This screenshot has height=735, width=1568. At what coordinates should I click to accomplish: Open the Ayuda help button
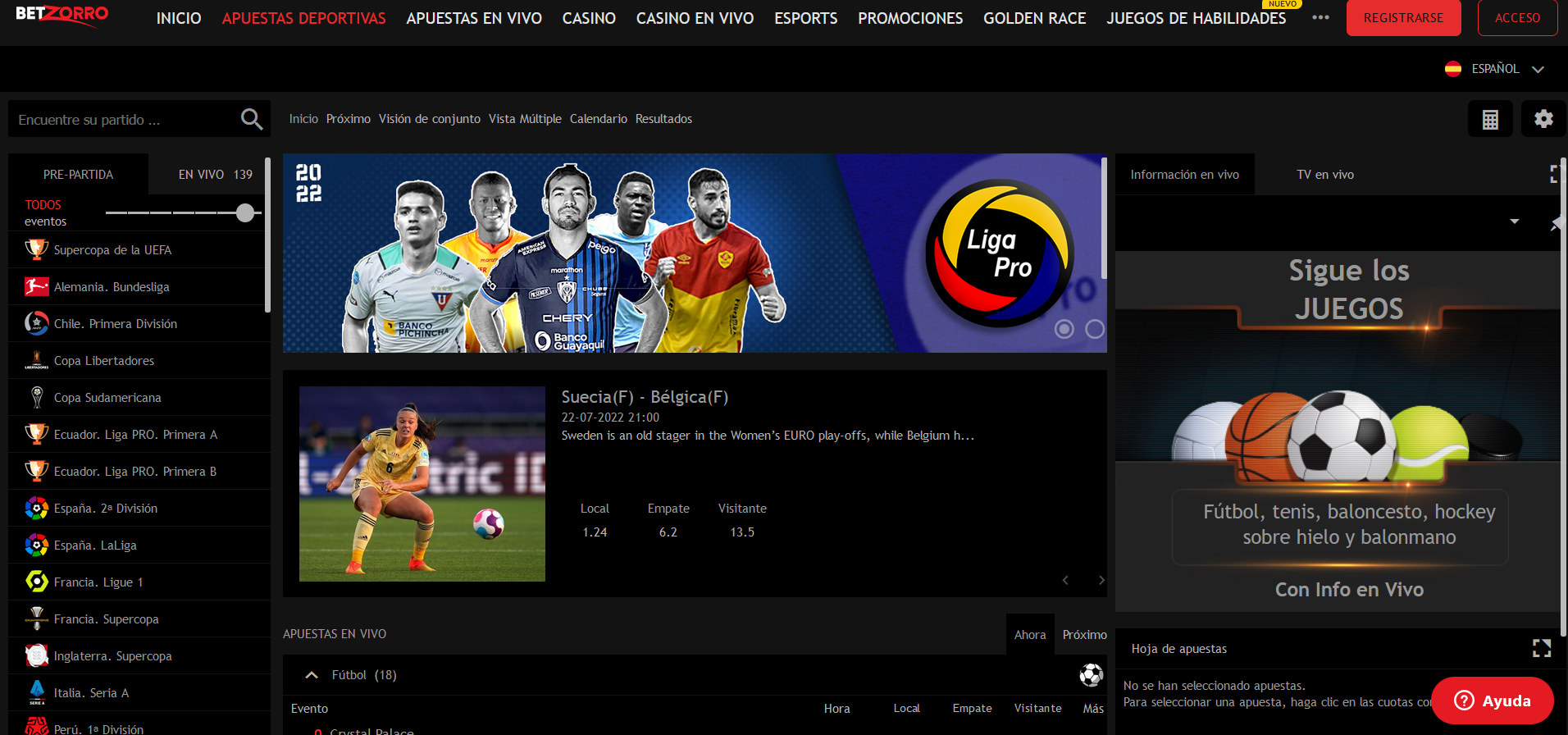[x=1493, y=701]
